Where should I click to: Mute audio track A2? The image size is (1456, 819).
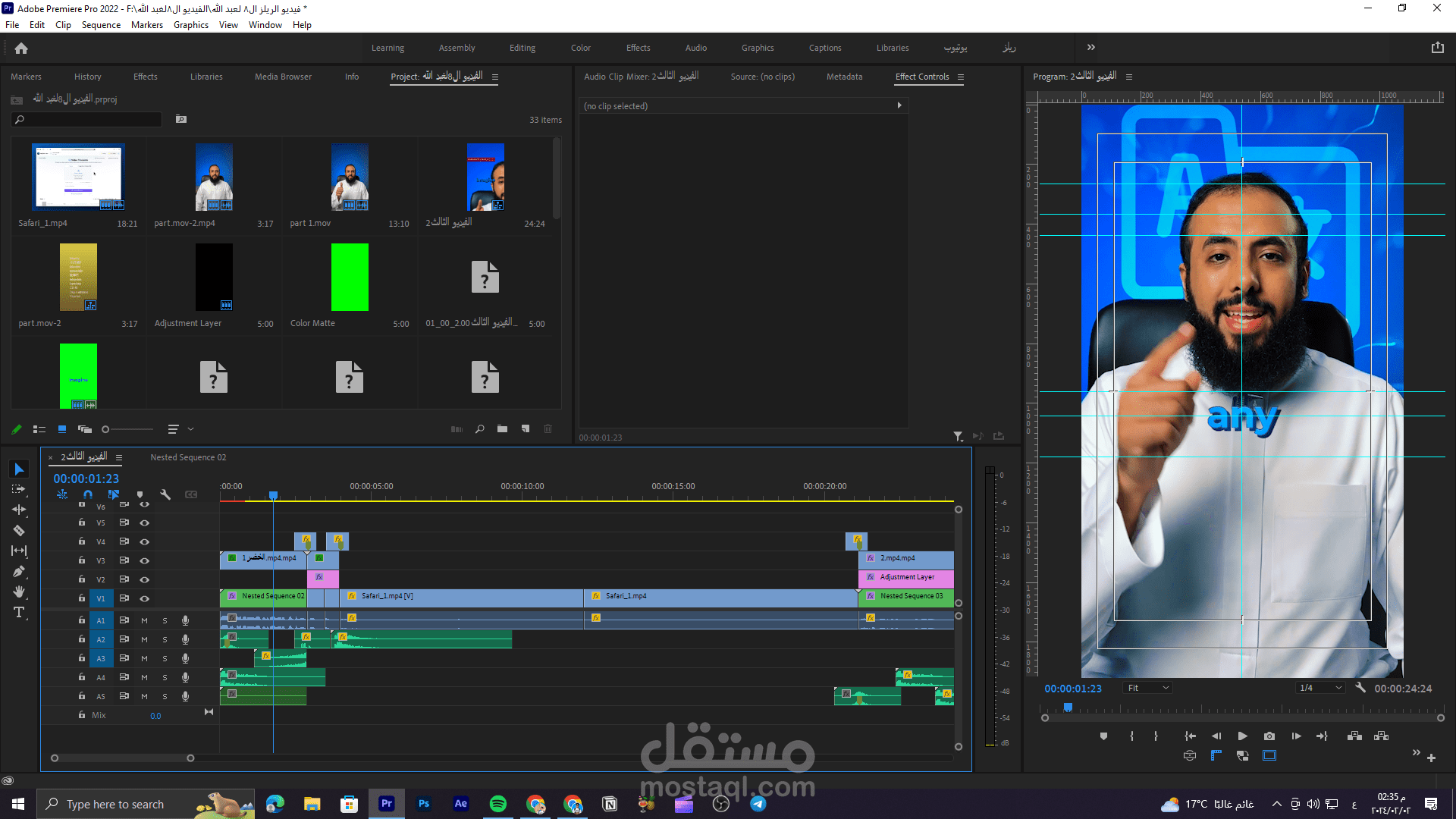pyautogui.click(x=144, y=640)
